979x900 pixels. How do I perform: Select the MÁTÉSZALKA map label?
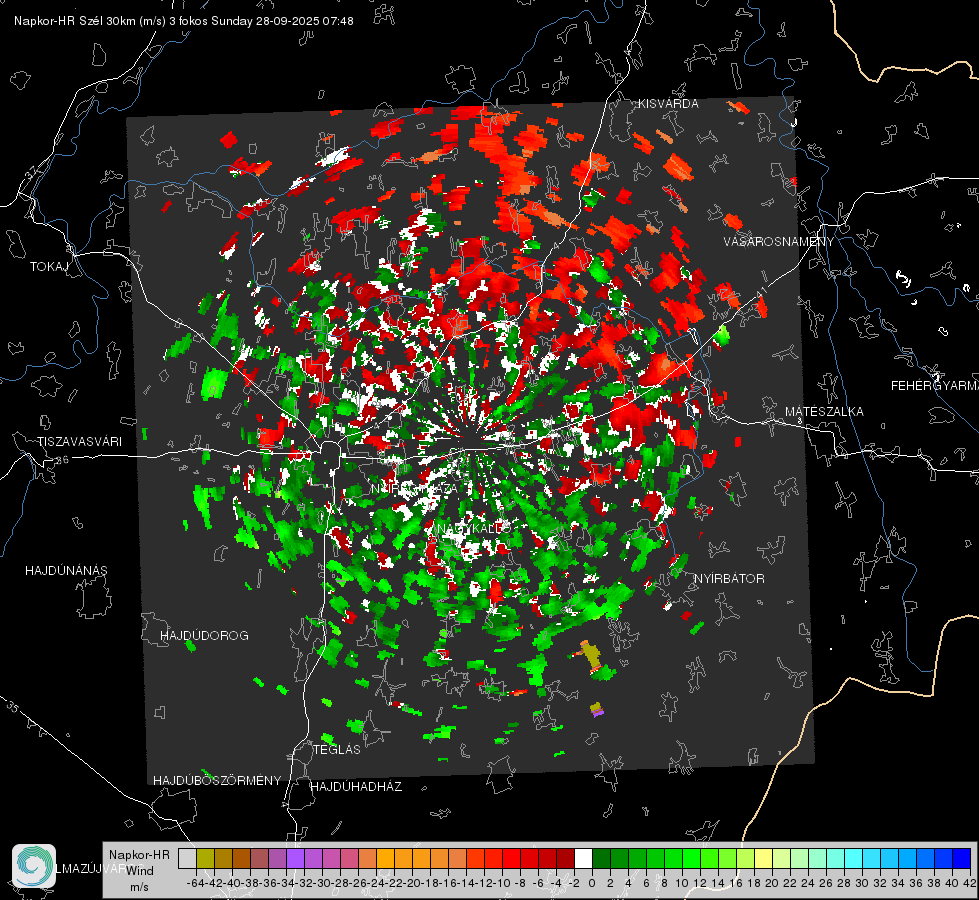click(x=824, y=412)
